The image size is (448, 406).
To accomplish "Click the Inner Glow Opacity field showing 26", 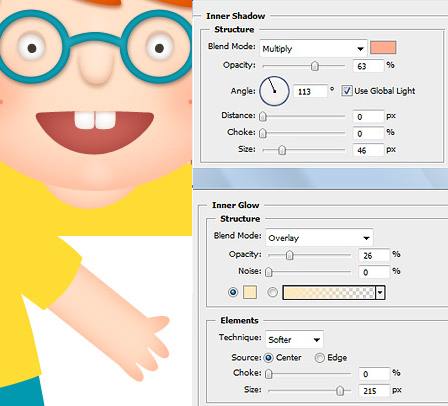I will [374, 255].
